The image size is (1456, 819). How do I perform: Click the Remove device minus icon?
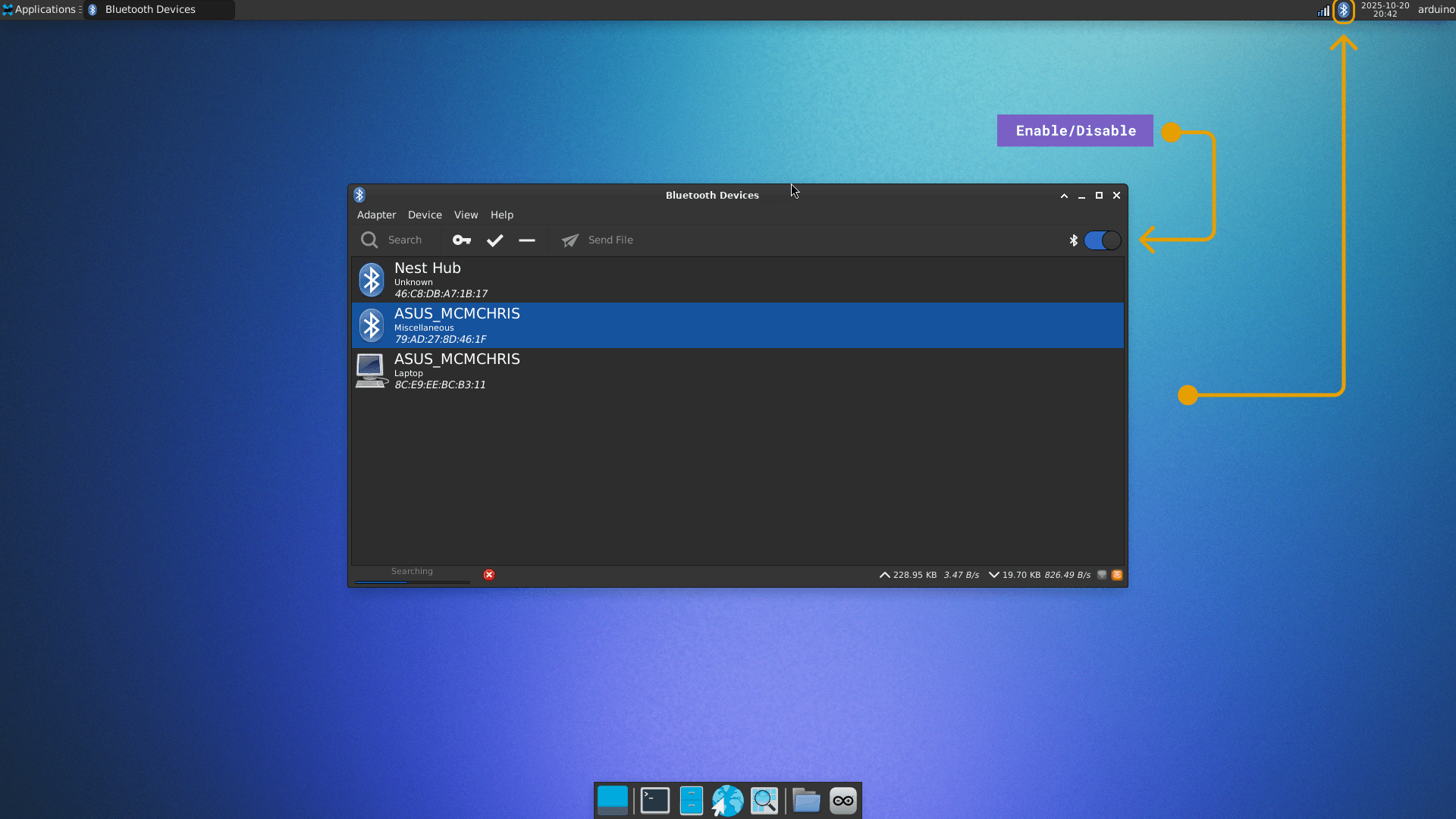(x=527, y=240)
